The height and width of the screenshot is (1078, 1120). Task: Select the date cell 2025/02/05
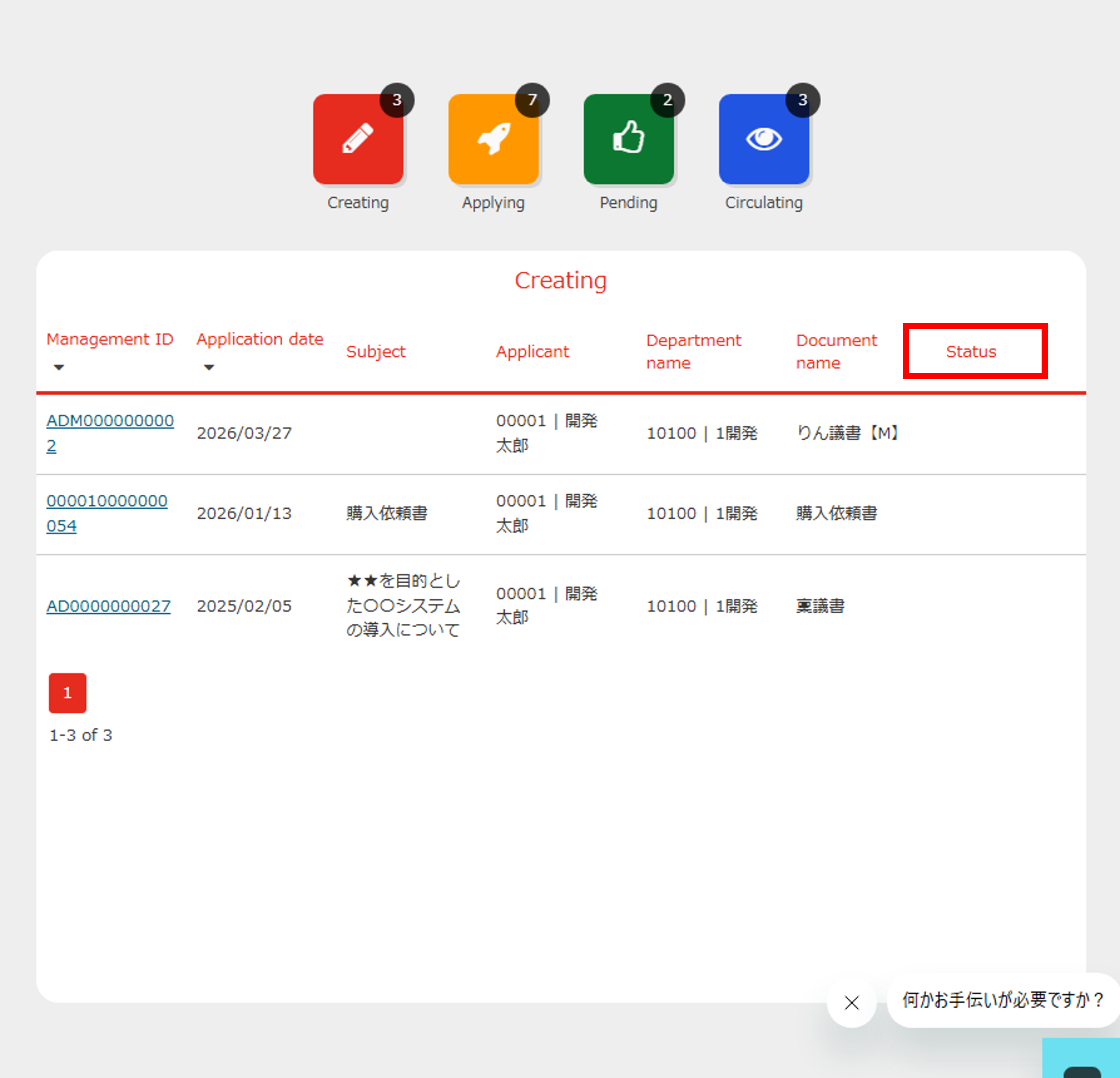[244, 606]
